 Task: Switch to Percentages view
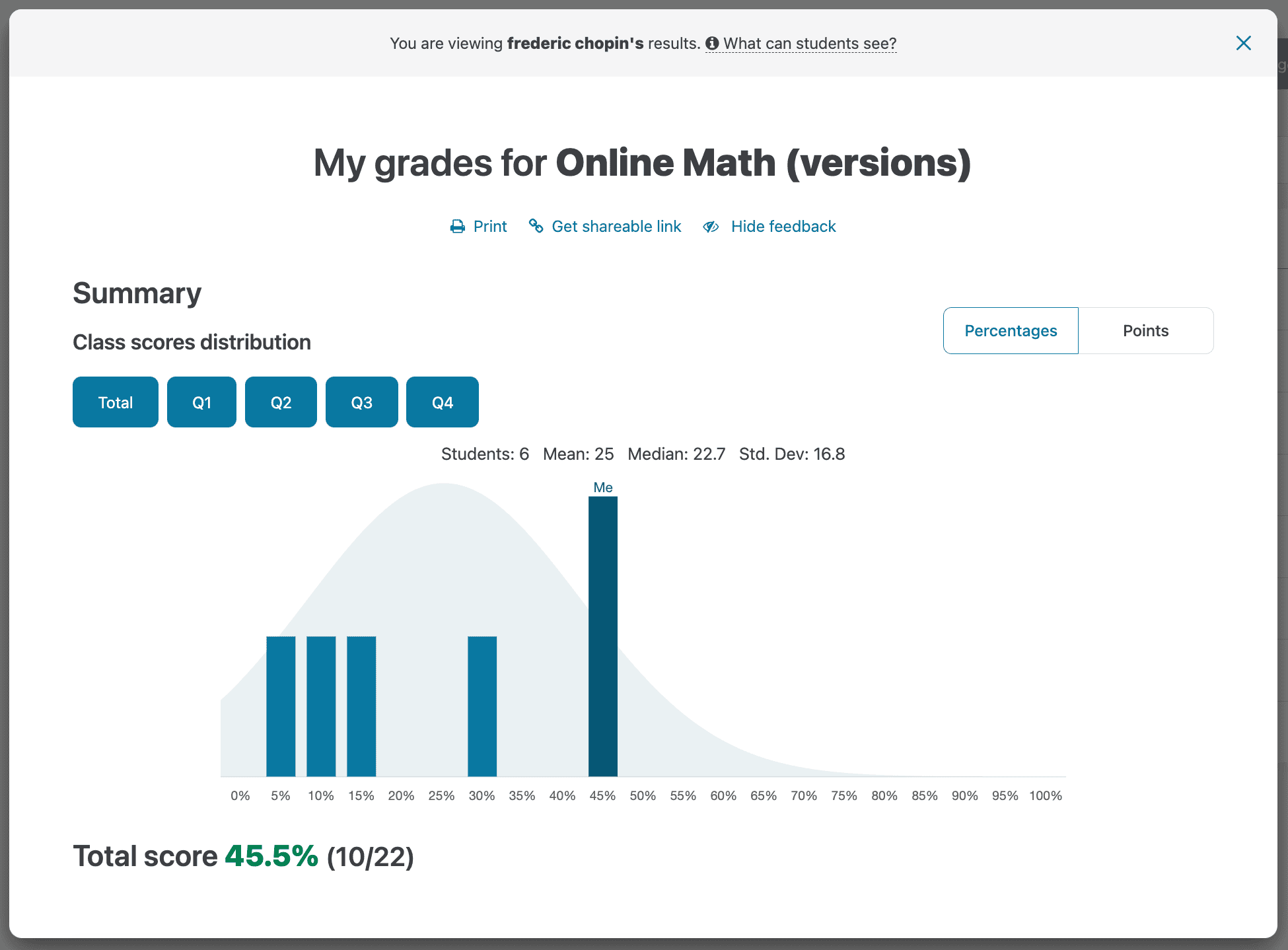[1010, 330]
